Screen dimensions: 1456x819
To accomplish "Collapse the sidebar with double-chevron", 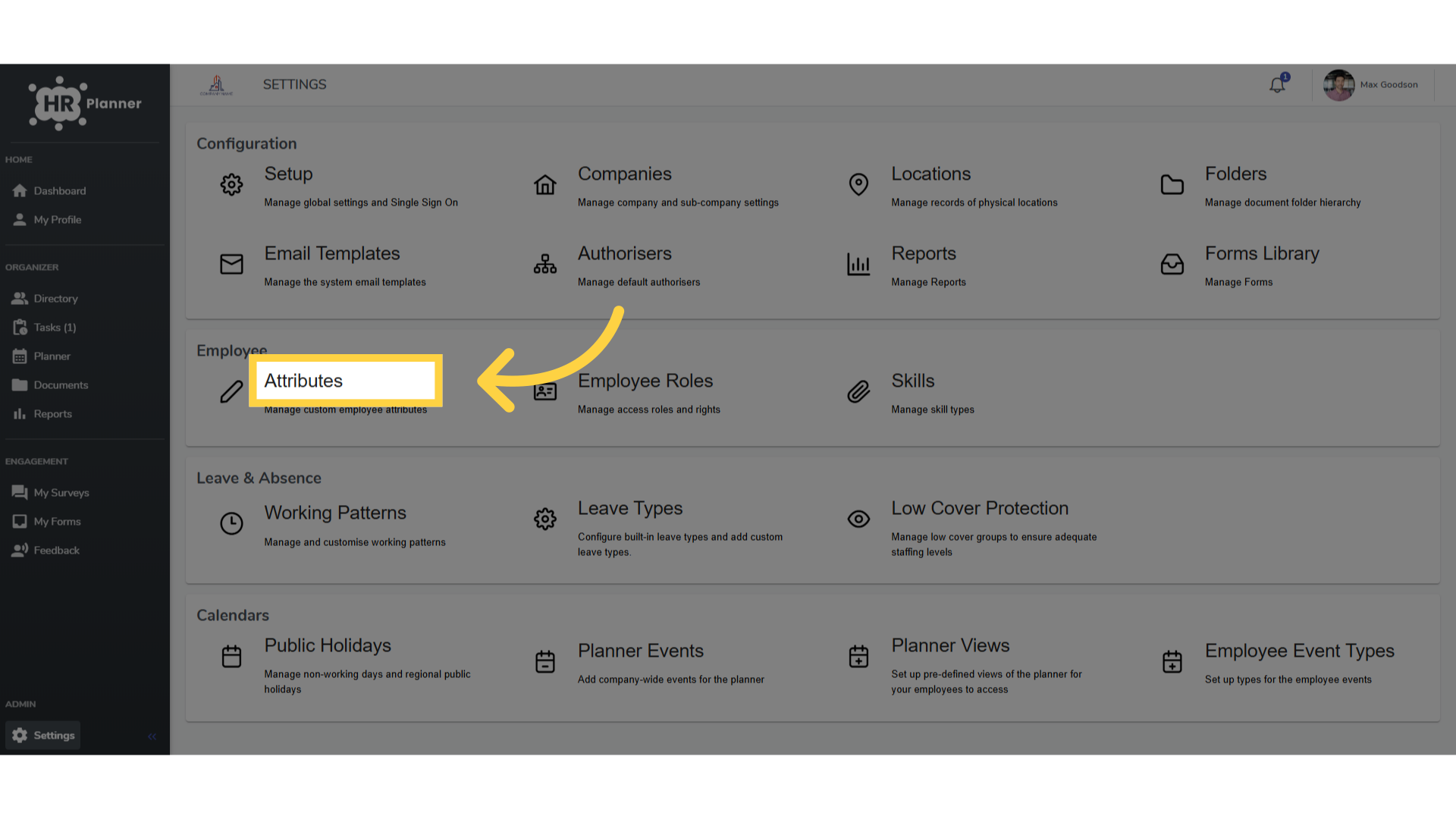I will [152, 736].
